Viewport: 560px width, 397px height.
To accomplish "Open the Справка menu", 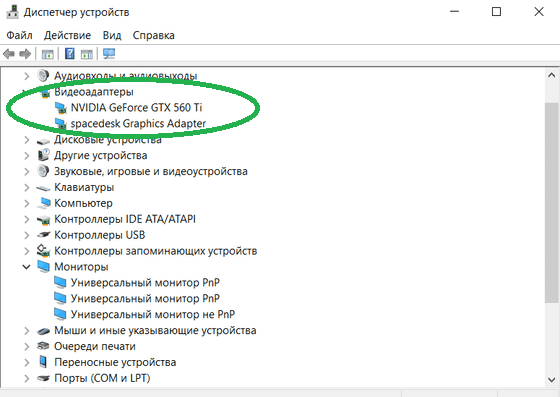I will 154,35.
